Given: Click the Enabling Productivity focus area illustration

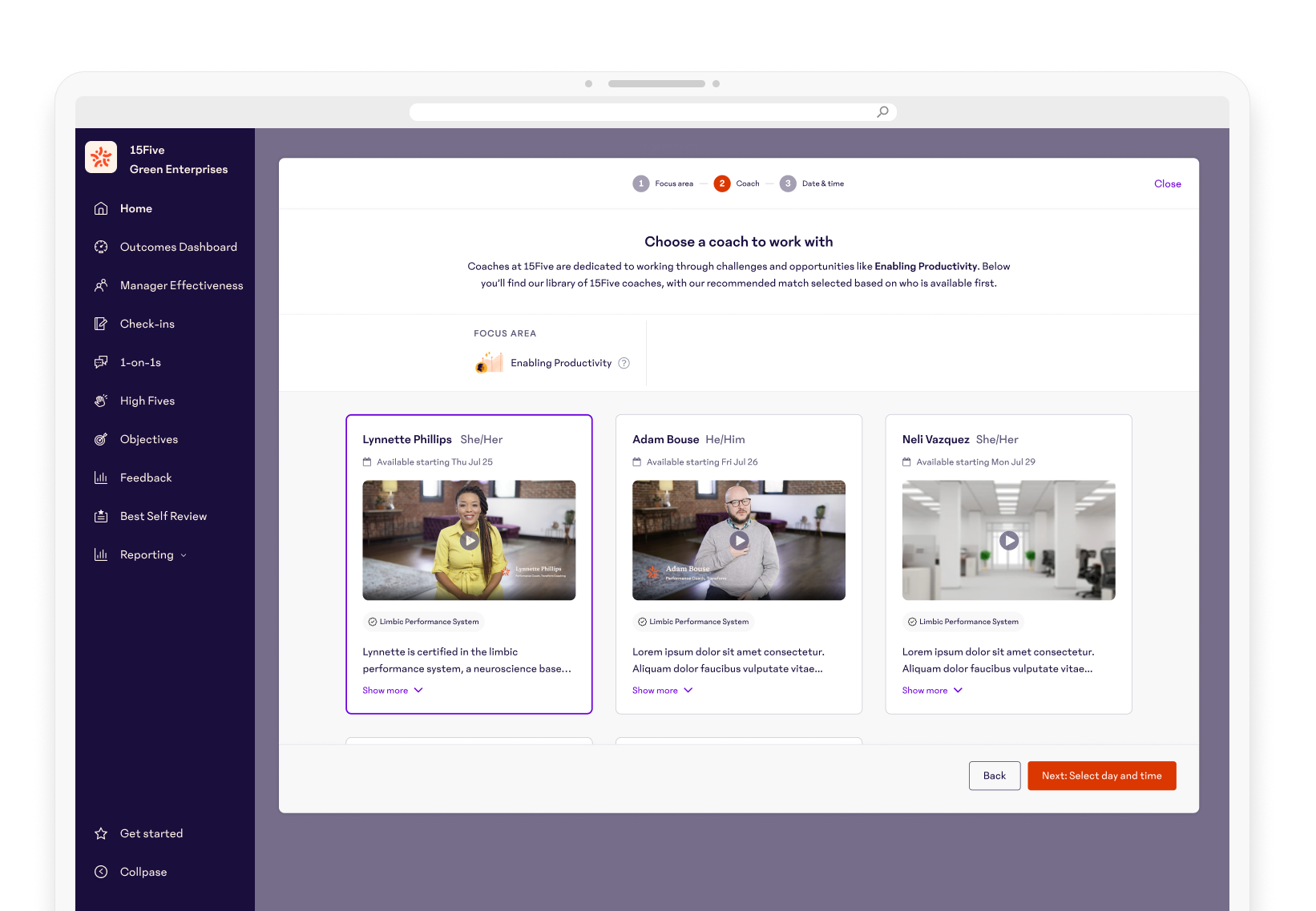Looking at the screenshot, I should pos(489,362).
